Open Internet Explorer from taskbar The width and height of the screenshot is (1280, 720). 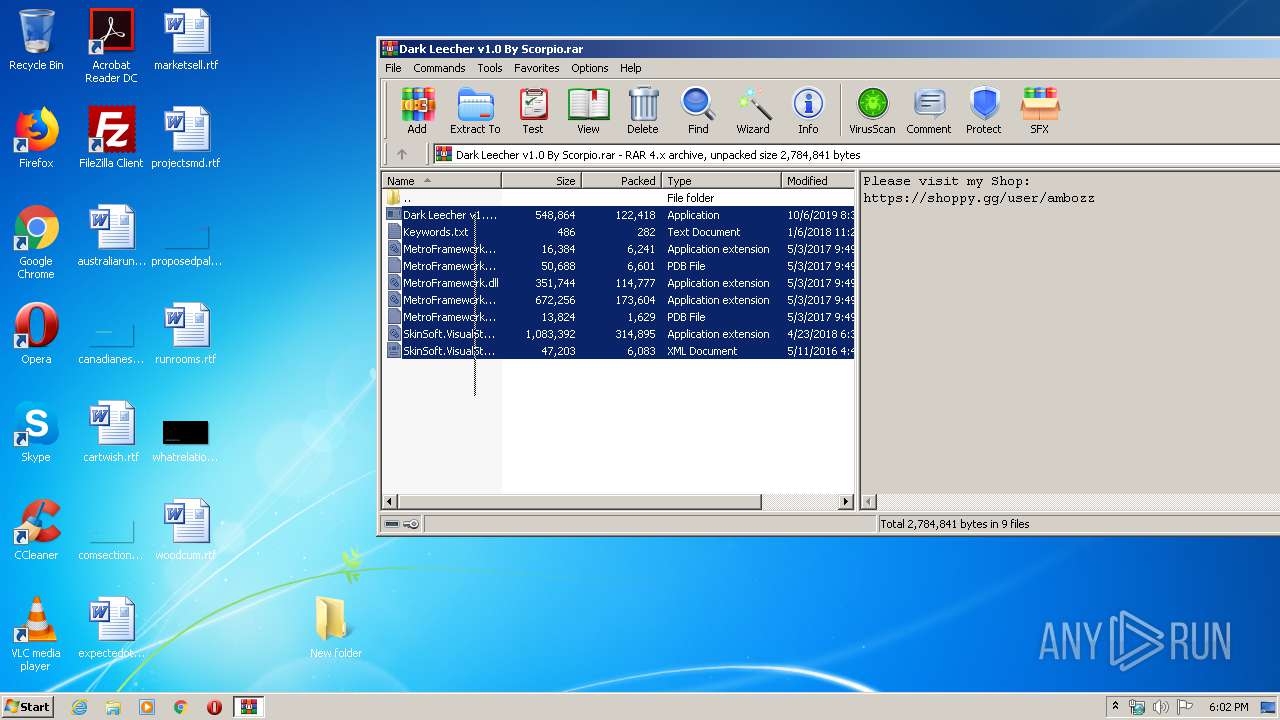pos(79,707)
